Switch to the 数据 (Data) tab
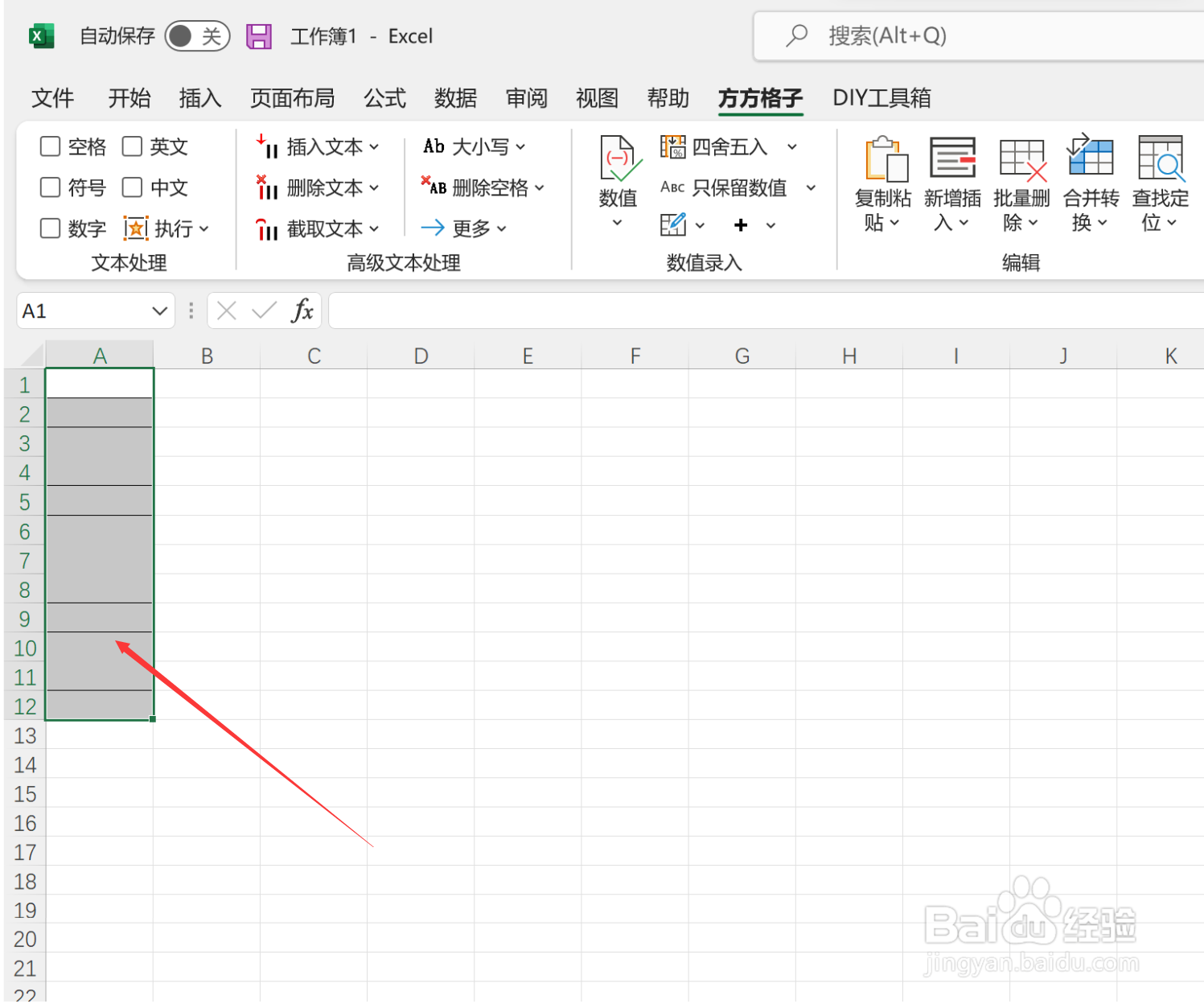The height and width of the screenshot is (1004, 1204). (456, 98)
